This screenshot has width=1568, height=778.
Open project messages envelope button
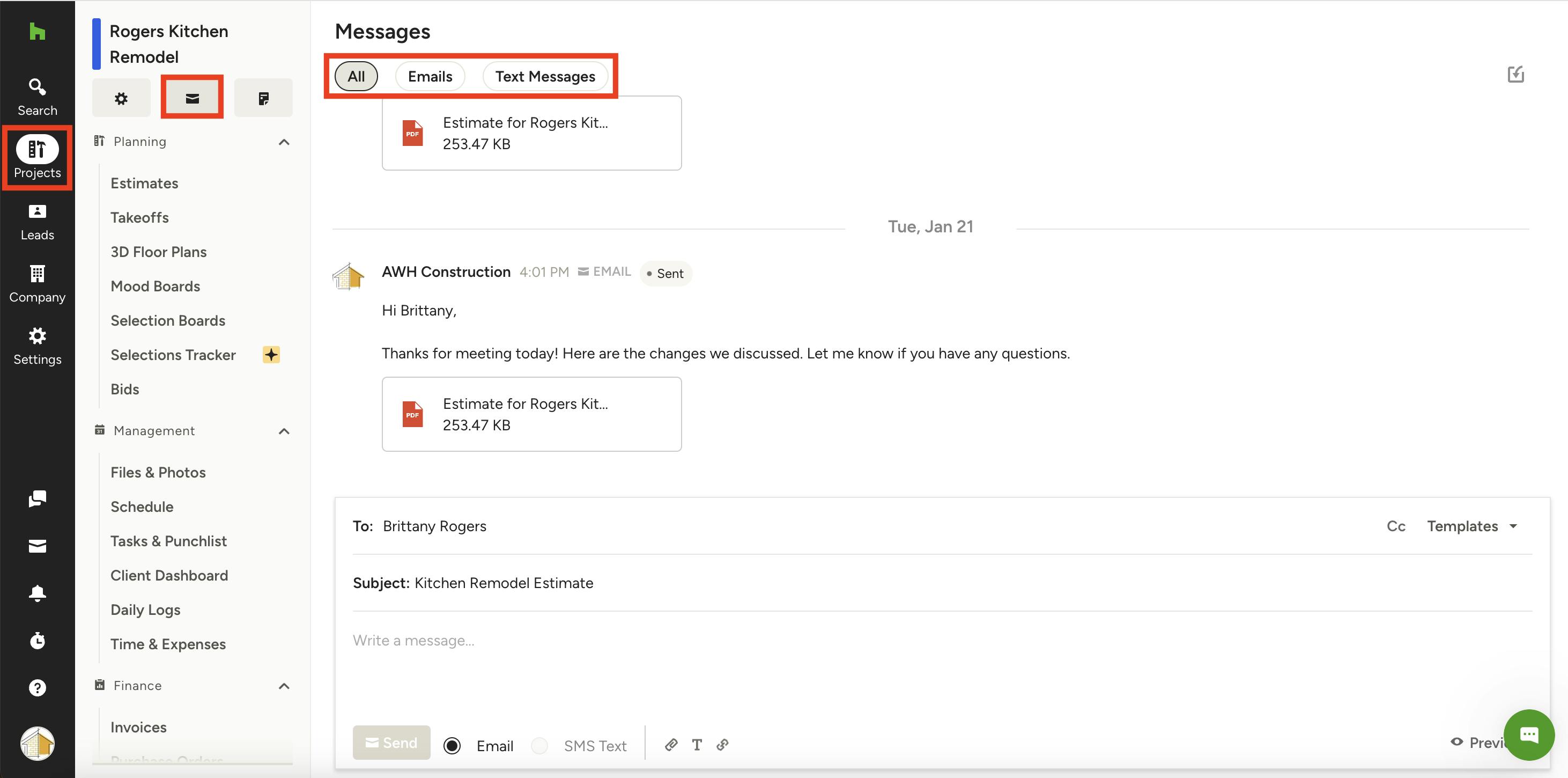pos(193,98)
